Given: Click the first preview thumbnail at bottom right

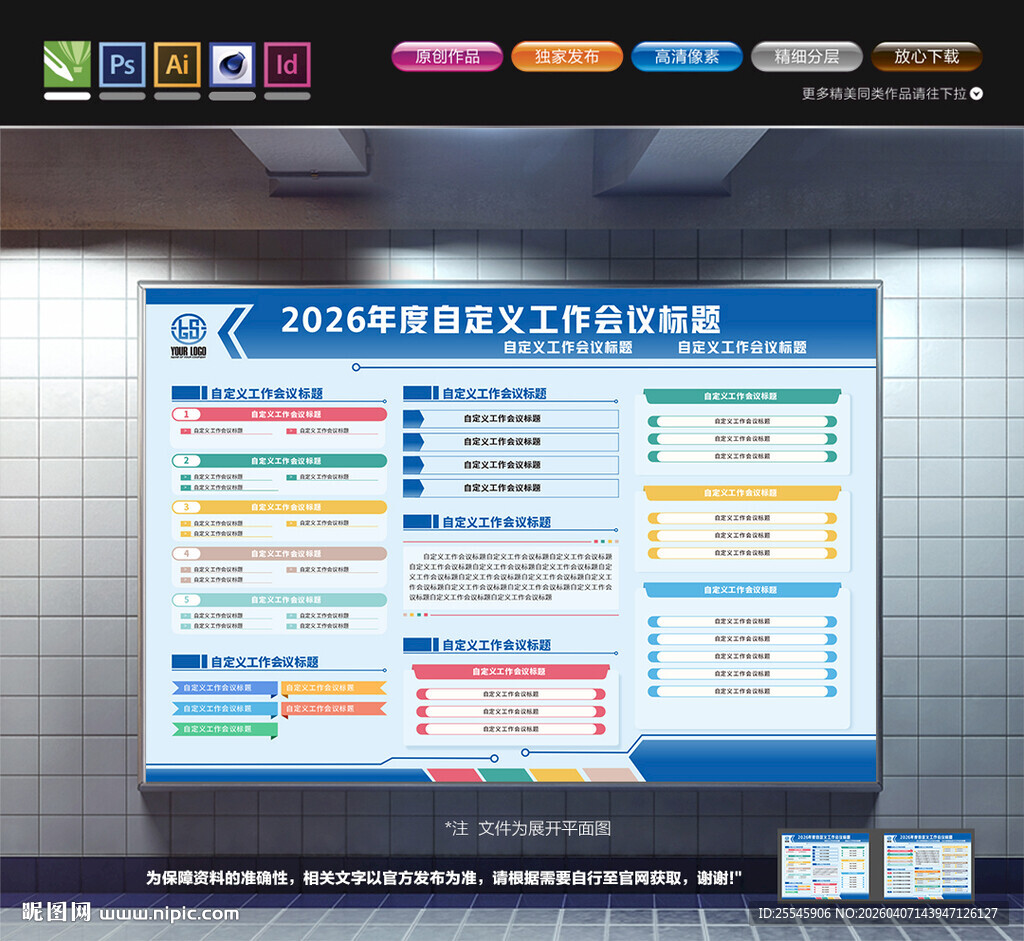Looking at the screenshot, I should pos(825,865).
